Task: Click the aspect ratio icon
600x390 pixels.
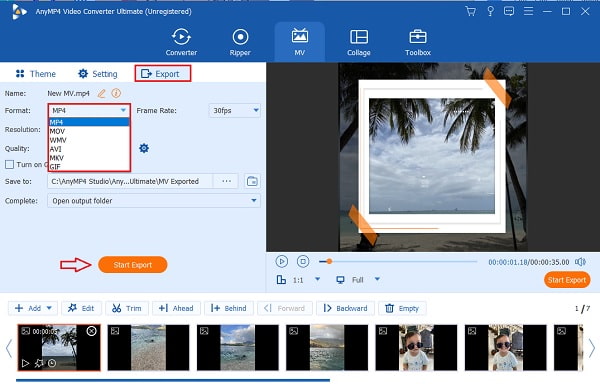Action: (281, 280)
